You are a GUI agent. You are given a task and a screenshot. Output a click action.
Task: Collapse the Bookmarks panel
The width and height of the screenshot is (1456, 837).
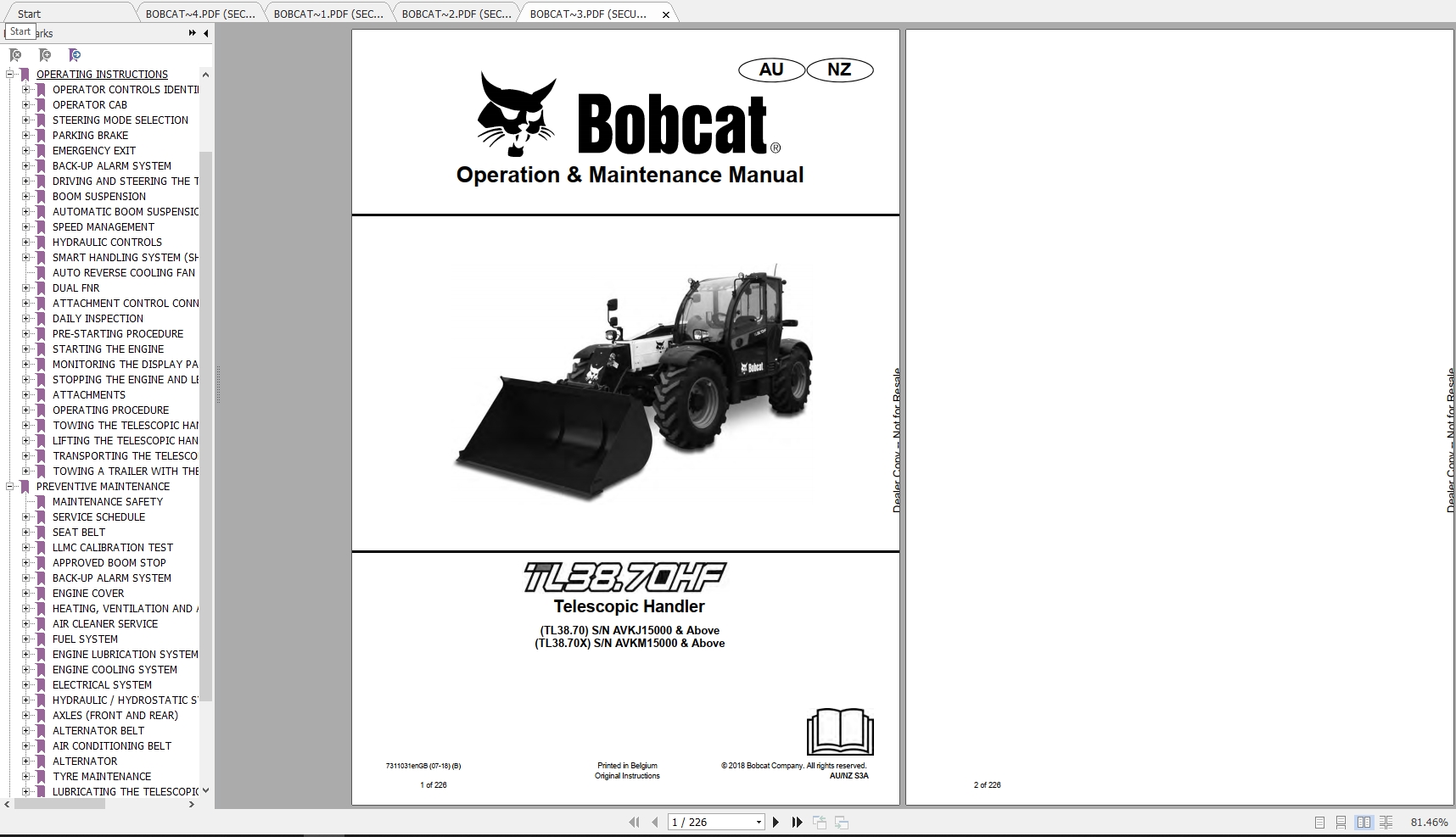(204, 32)
